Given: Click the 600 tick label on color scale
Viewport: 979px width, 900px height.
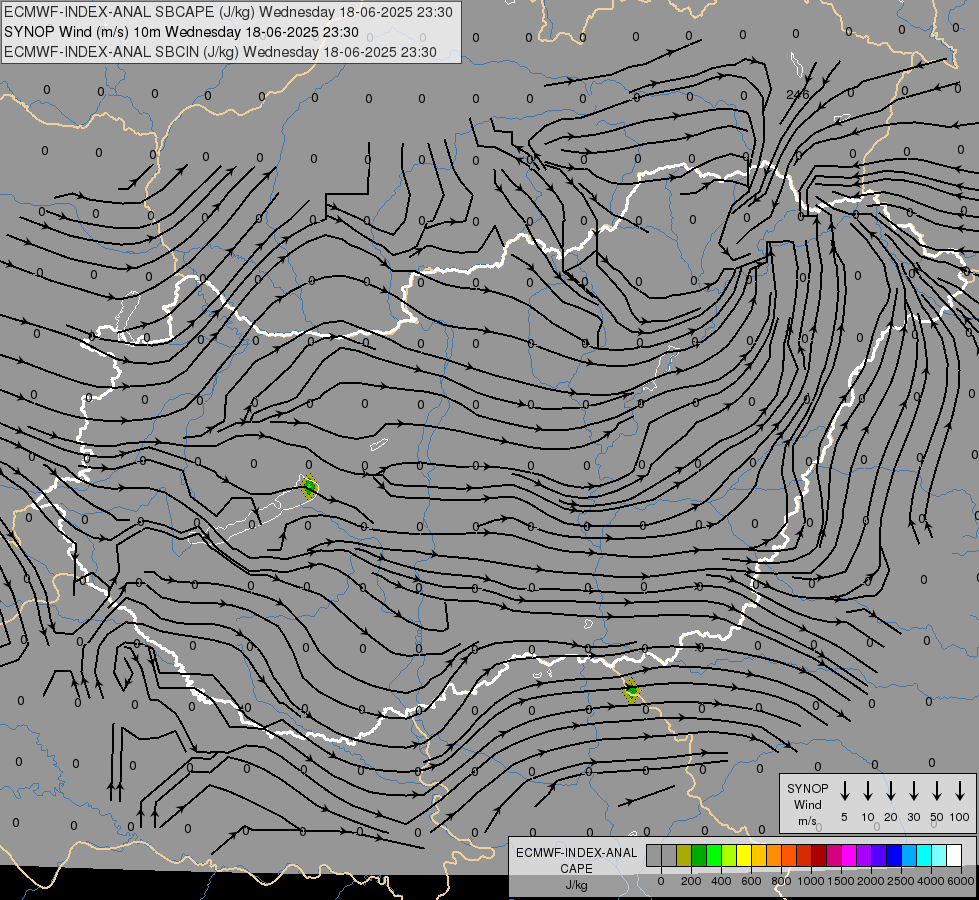Looking at the screenshot, I should click(751, 881).
